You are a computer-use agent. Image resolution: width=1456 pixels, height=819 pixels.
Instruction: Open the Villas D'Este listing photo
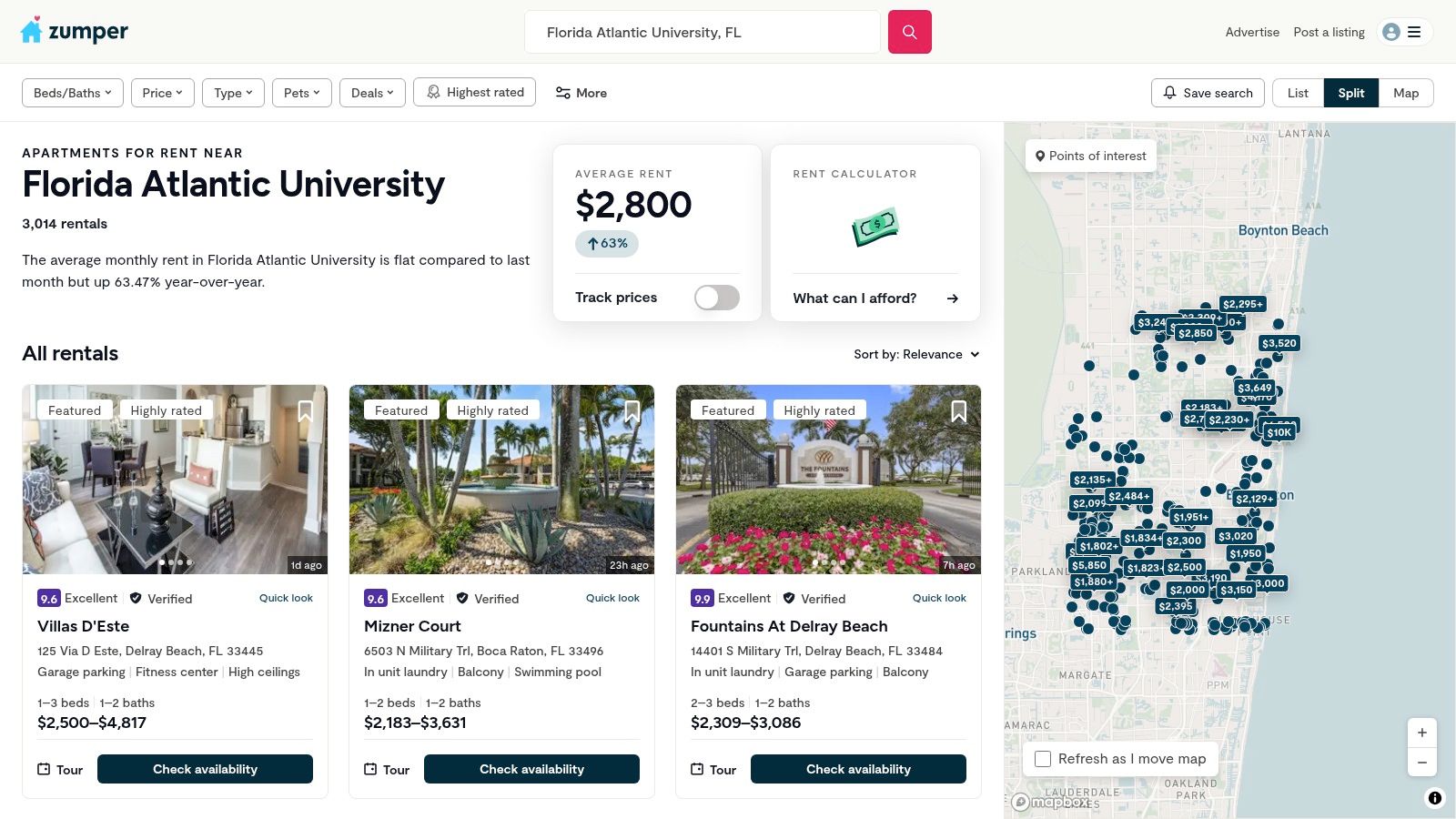175,480
